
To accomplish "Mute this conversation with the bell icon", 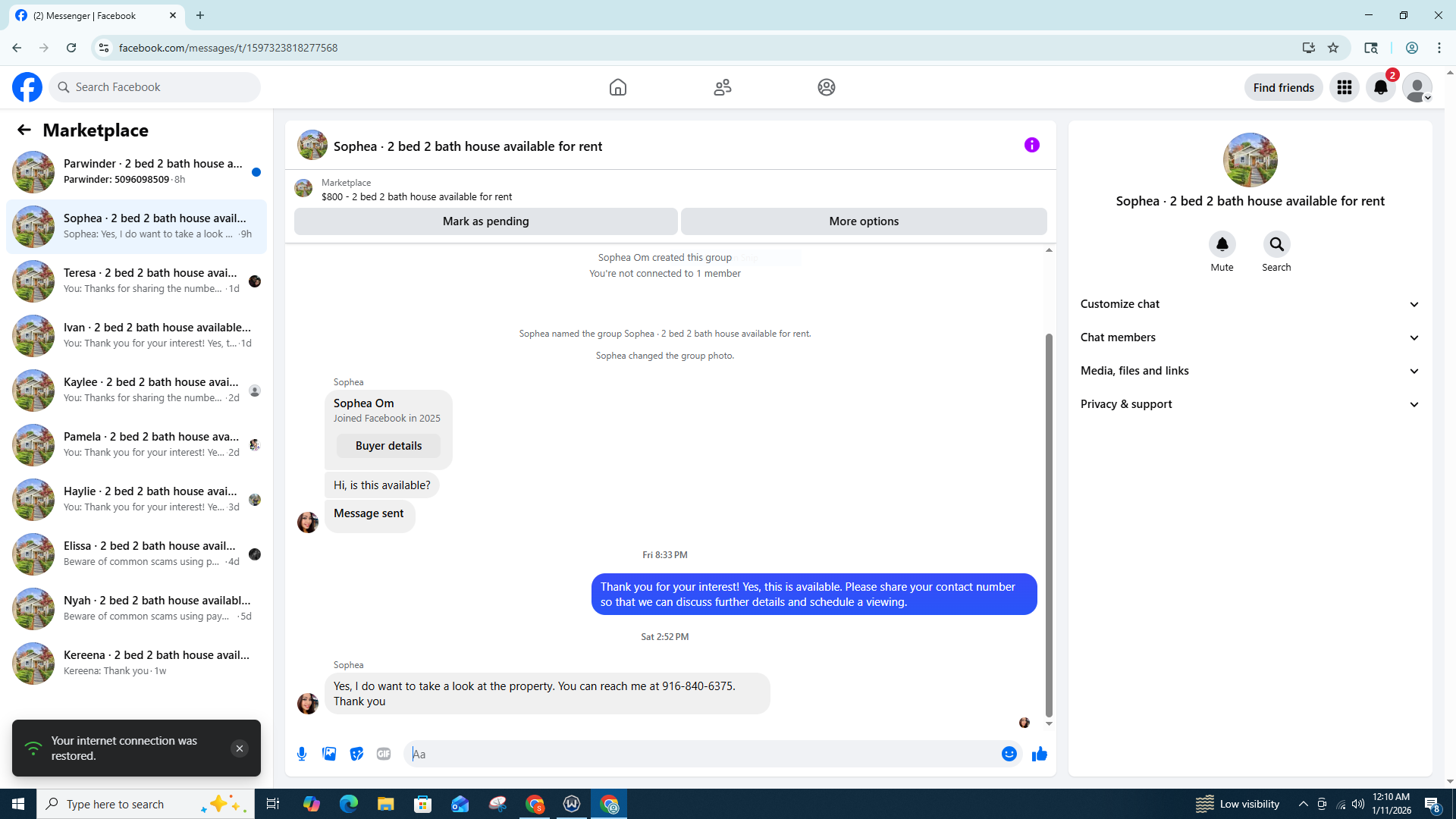I will pos(1222,244).
